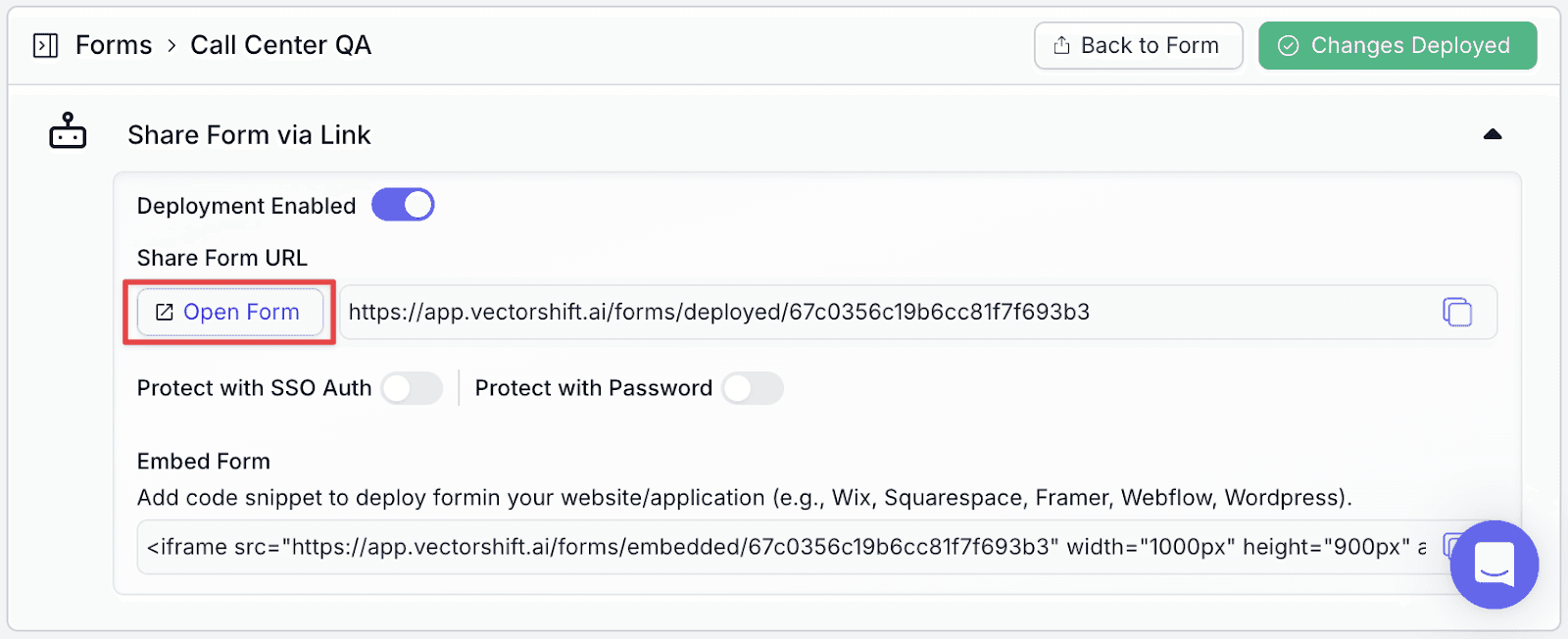Toggle the sidebar panel icon
The height and width of the screenshot is (639, 1568).
pyautogui.click(x=45, y=46)
